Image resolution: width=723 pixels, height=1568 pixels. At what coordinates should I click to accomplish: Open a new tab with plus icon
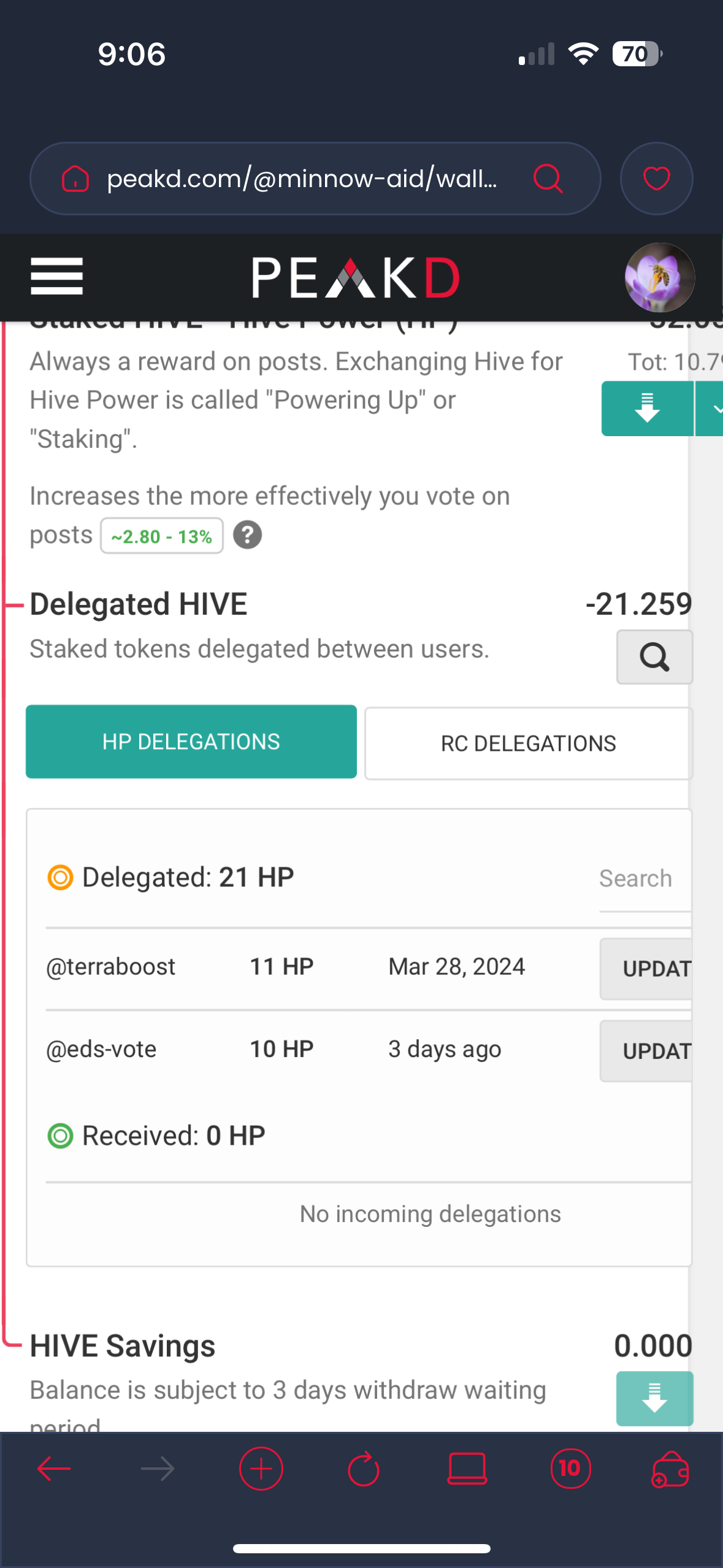(261, 1469)
